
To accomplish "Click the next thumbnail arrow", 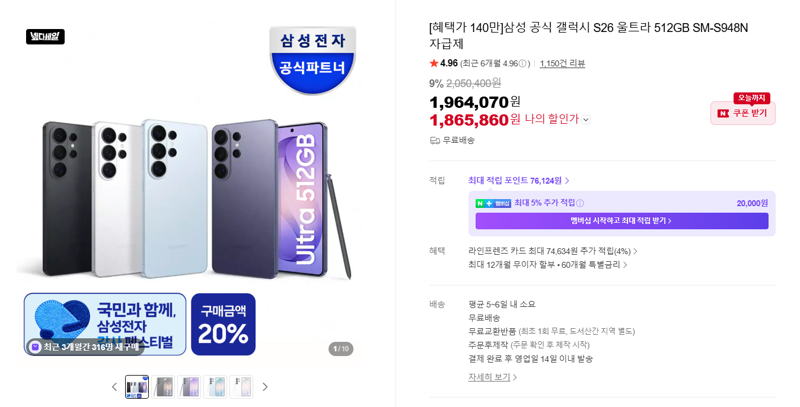I will point(265,387).
